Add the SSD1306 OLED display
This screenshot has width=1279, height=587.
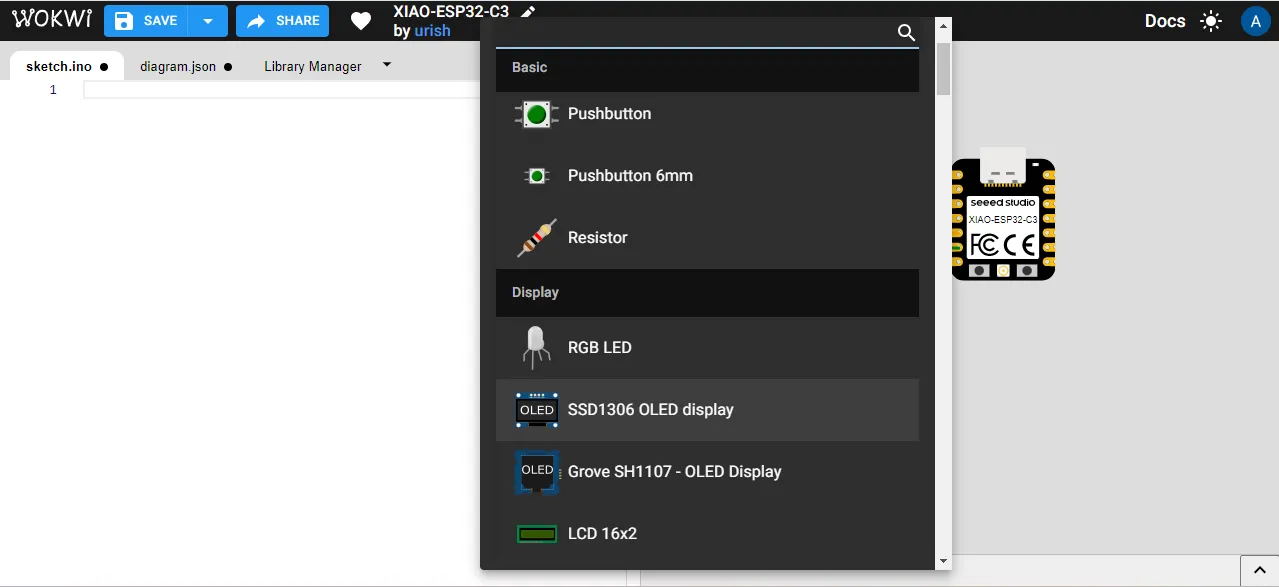tap(707, 410)
